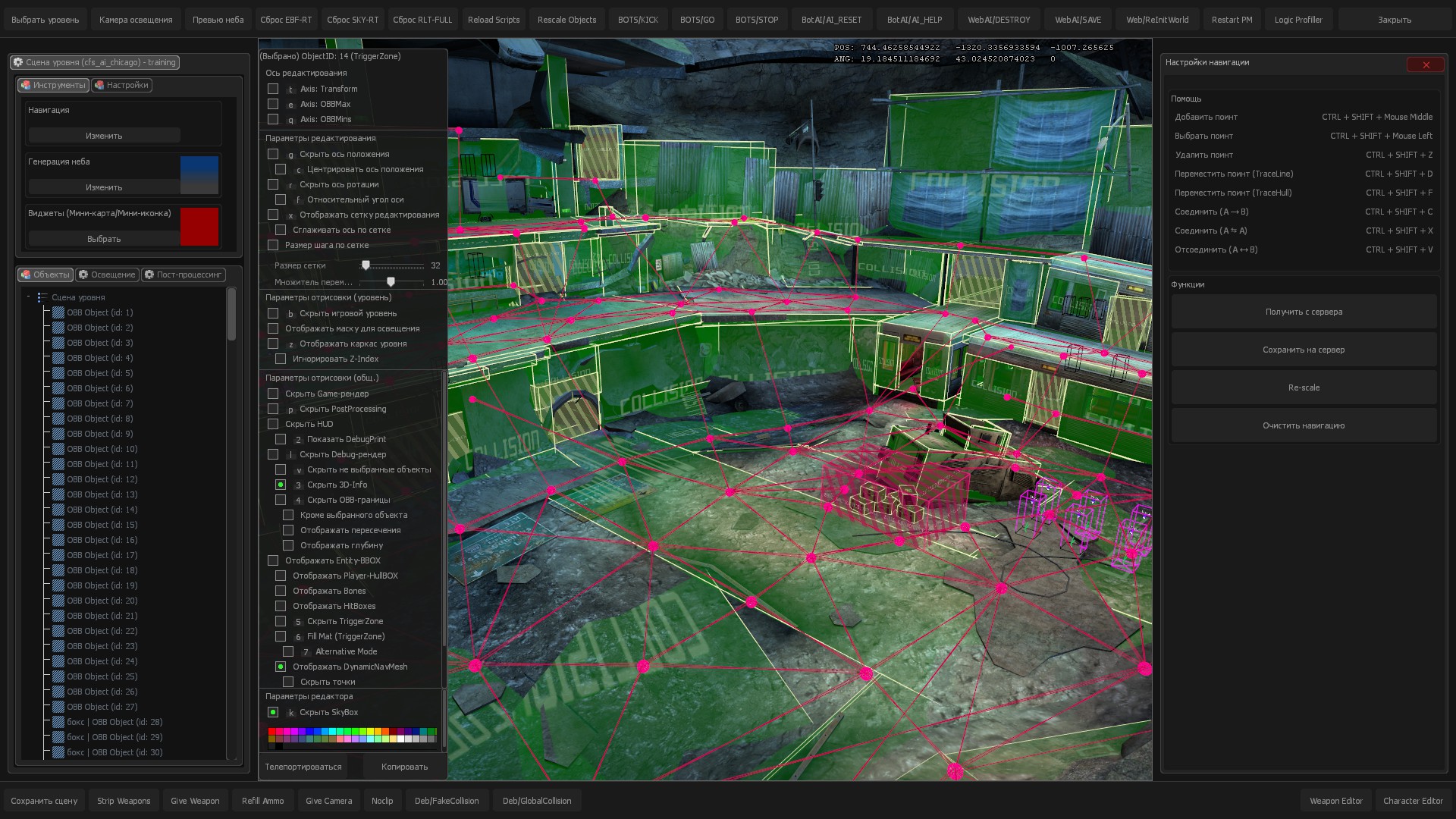Click the red widget color swatch
The image size is (1456, 819).
click(x=199, y=227)
